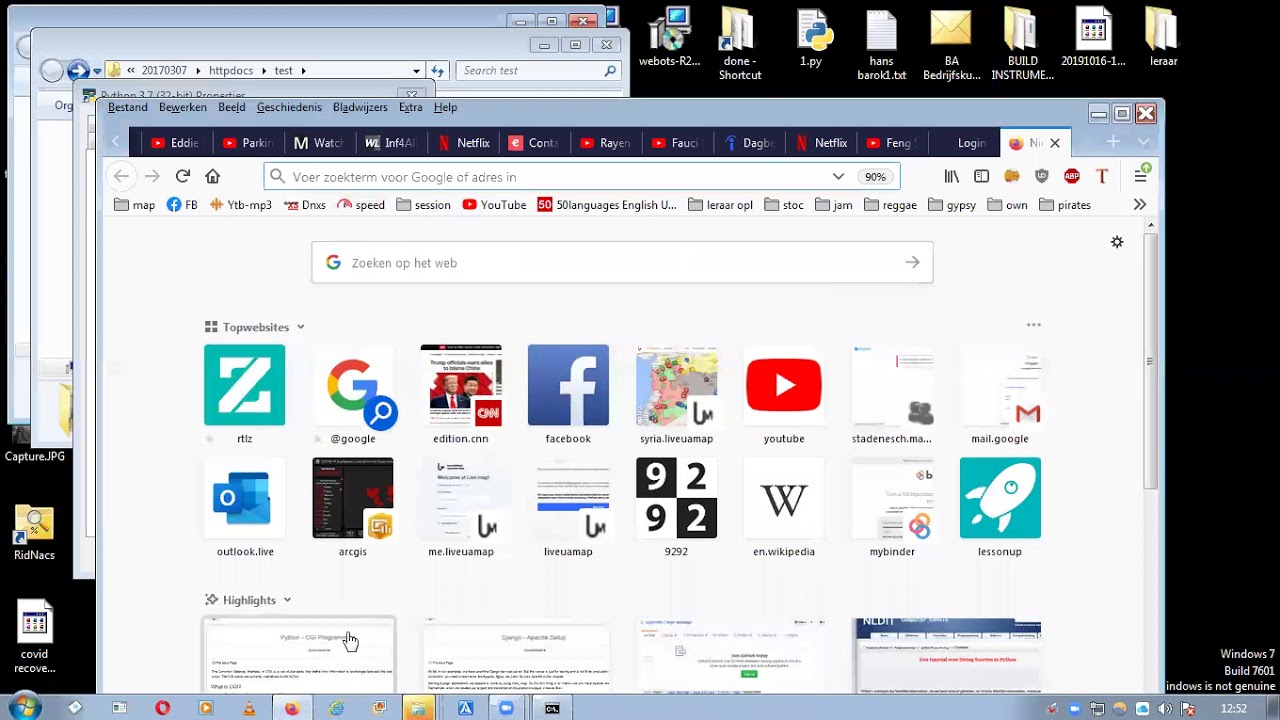The height and width of the screenshot is (720, 1280).
Task: Open the BA Bedrijfsku mail icon on desktop
Action: [x=951, y=45]
